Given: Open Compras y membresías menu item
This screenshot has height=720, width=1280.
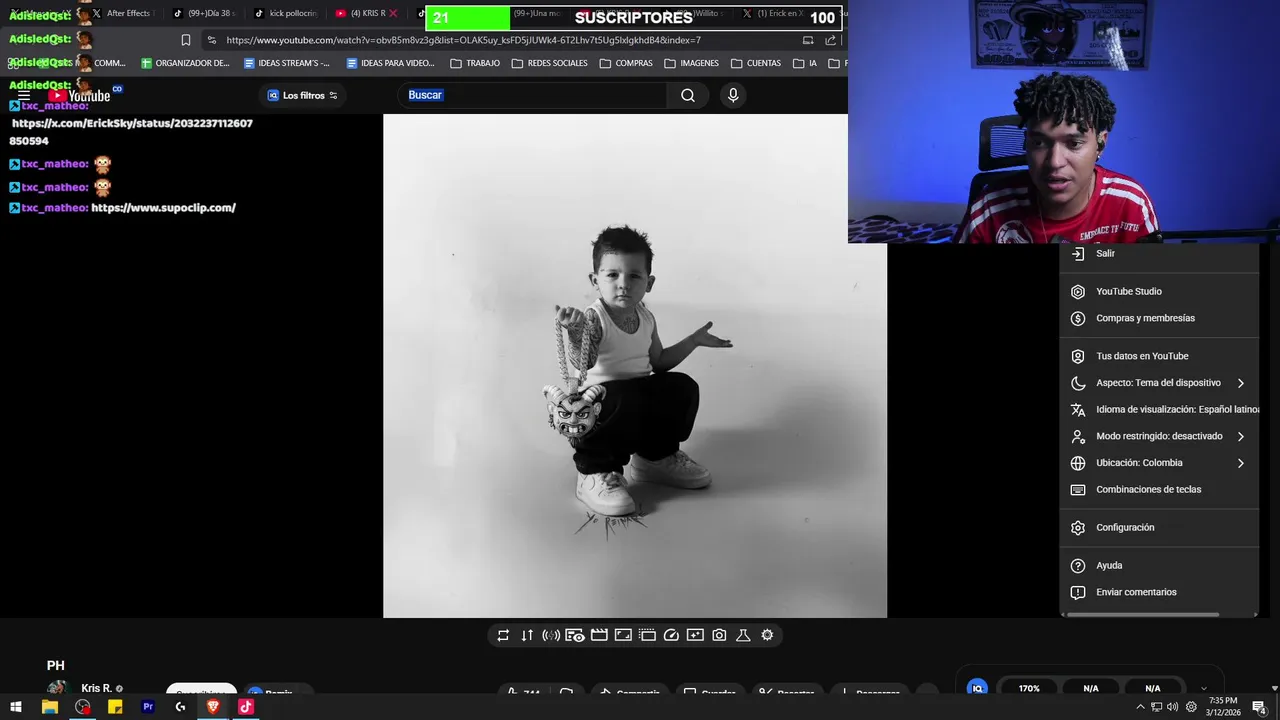Looking at the screenshot, I should (1160, 319).
